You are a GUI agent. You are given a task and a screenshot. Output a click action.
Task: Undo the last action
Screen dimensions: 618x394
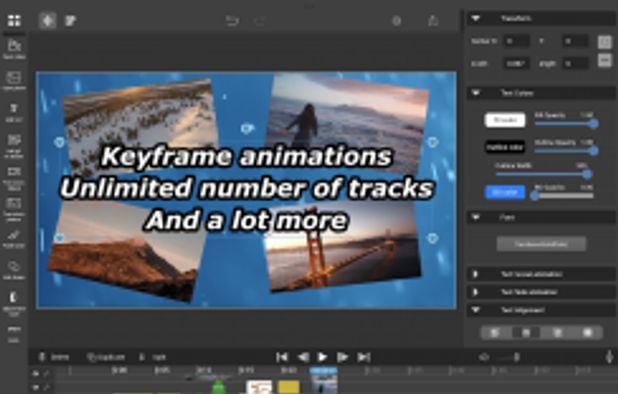tap(232, 20)
